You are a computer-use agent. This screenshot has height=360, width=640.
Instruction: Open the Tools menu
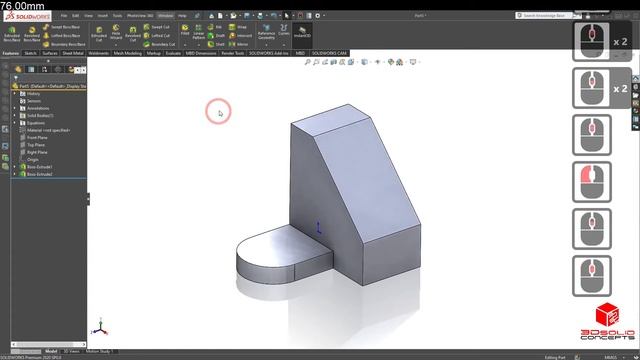coord(117,16)
